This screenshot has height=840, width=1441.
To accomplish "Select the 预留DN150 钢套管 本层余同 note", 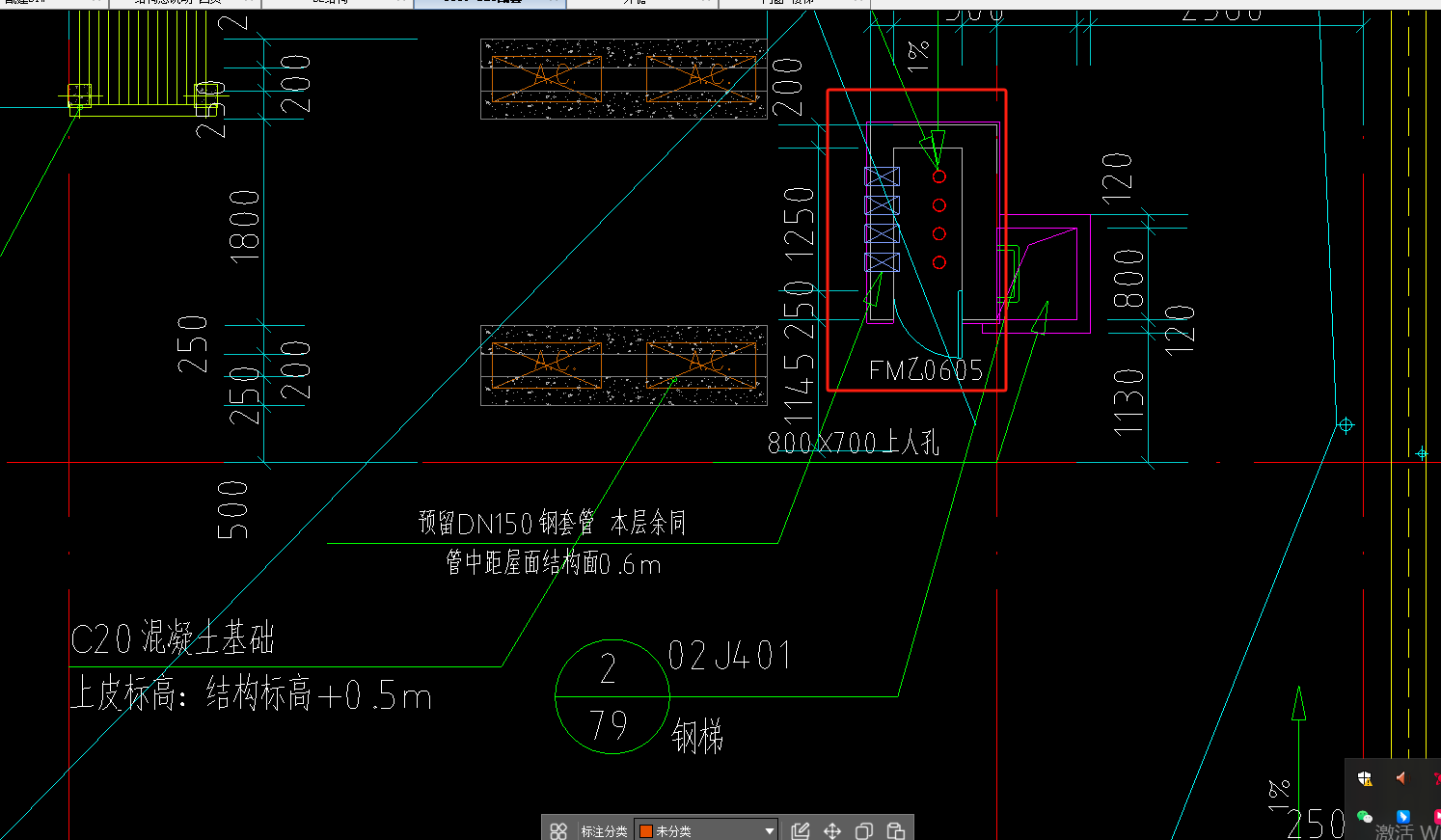I will coord(553,523).
